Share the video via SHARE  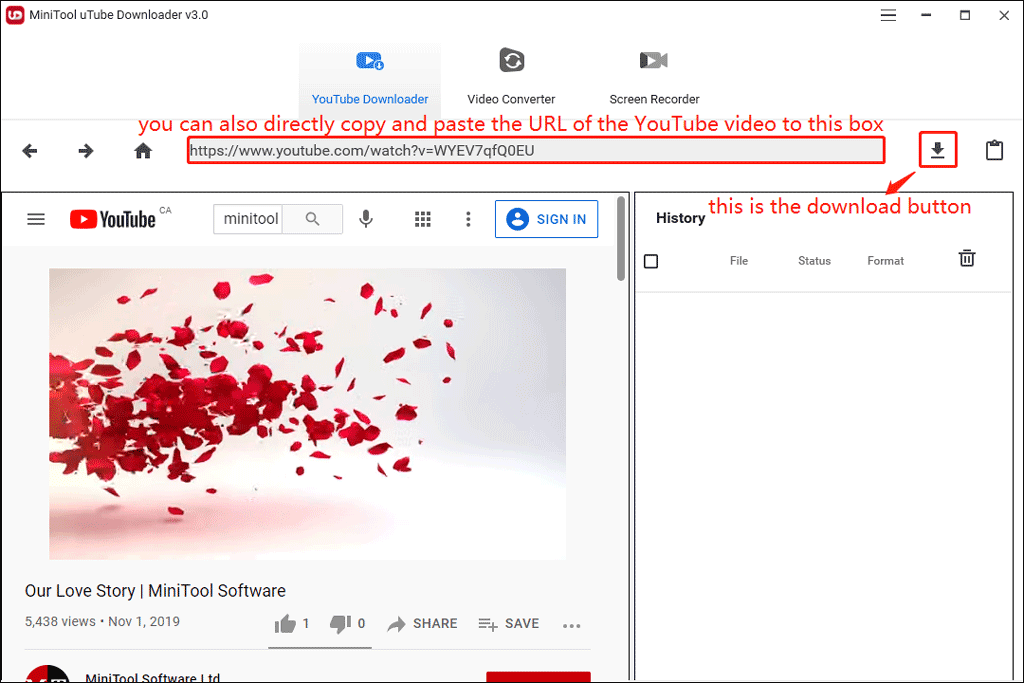422,623
